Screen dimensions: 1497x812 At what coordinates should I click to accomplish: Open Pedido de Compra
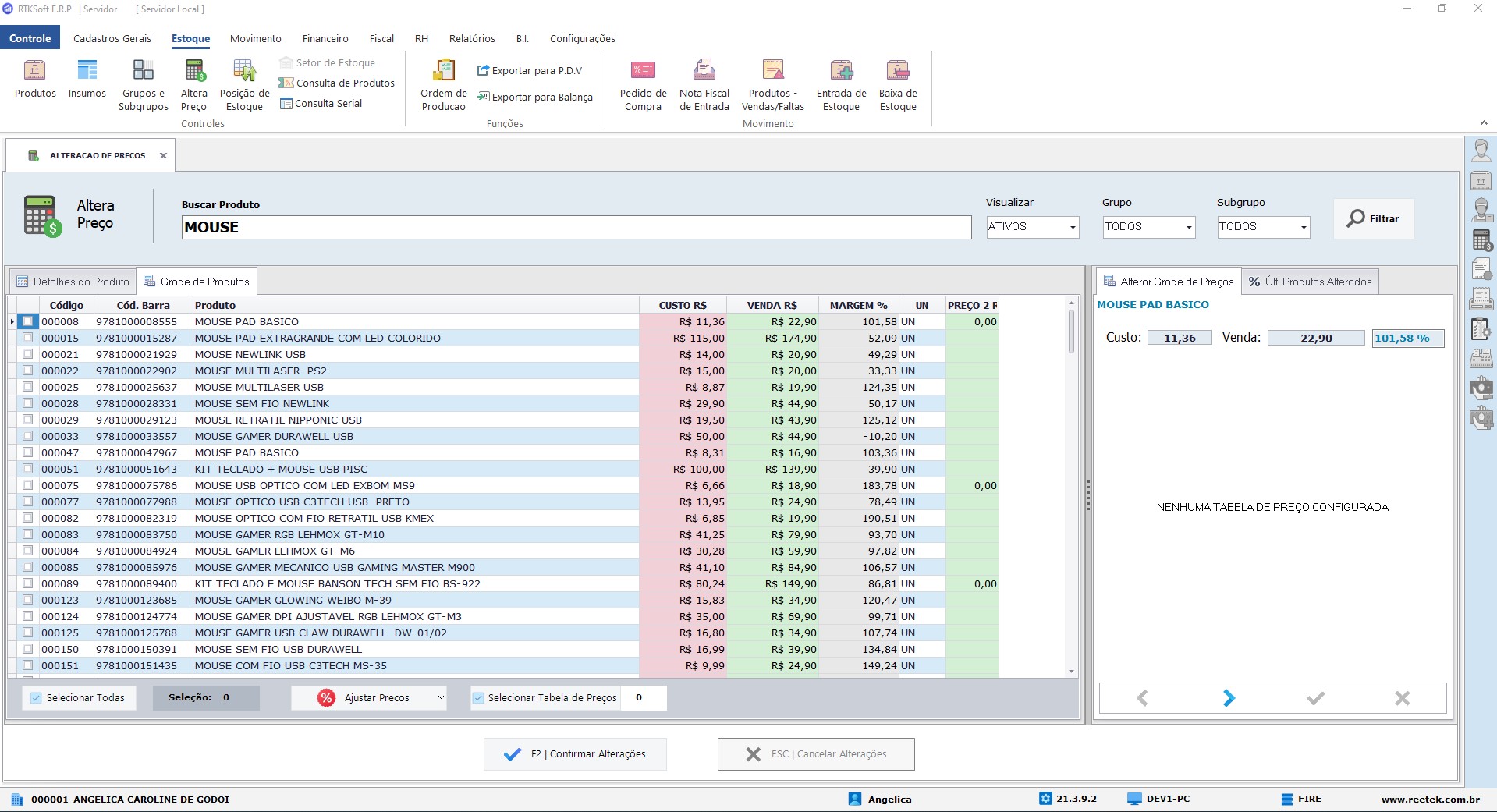pos(643,85)
